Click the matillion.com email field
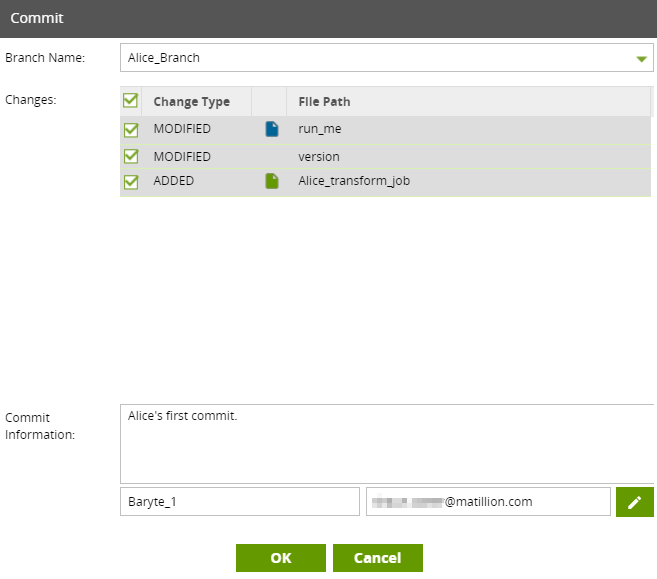 [x=488, y=501]
